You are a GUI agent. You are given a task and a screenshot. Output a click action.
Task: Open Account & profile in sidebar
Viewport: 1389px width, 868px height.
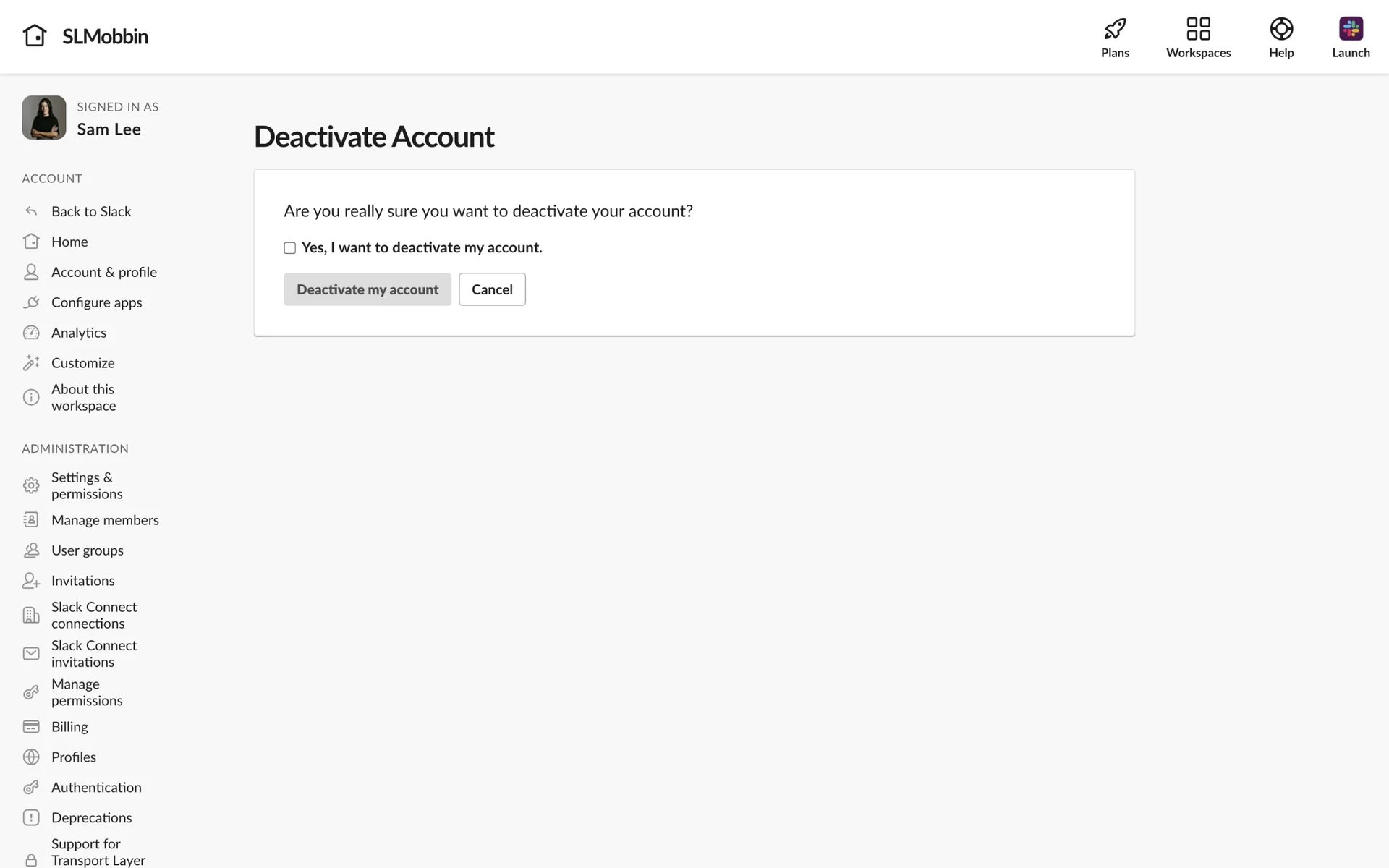point(103,272)
